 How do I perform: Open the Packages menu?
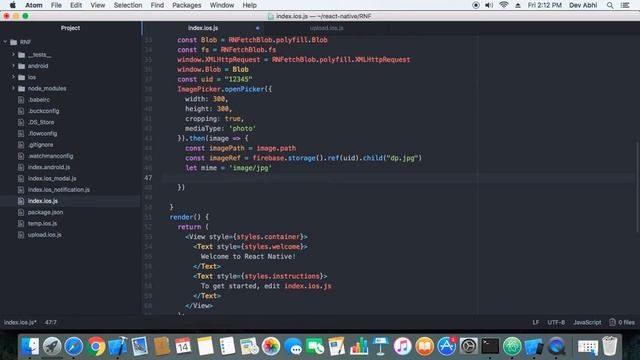(x=187, y=5)
